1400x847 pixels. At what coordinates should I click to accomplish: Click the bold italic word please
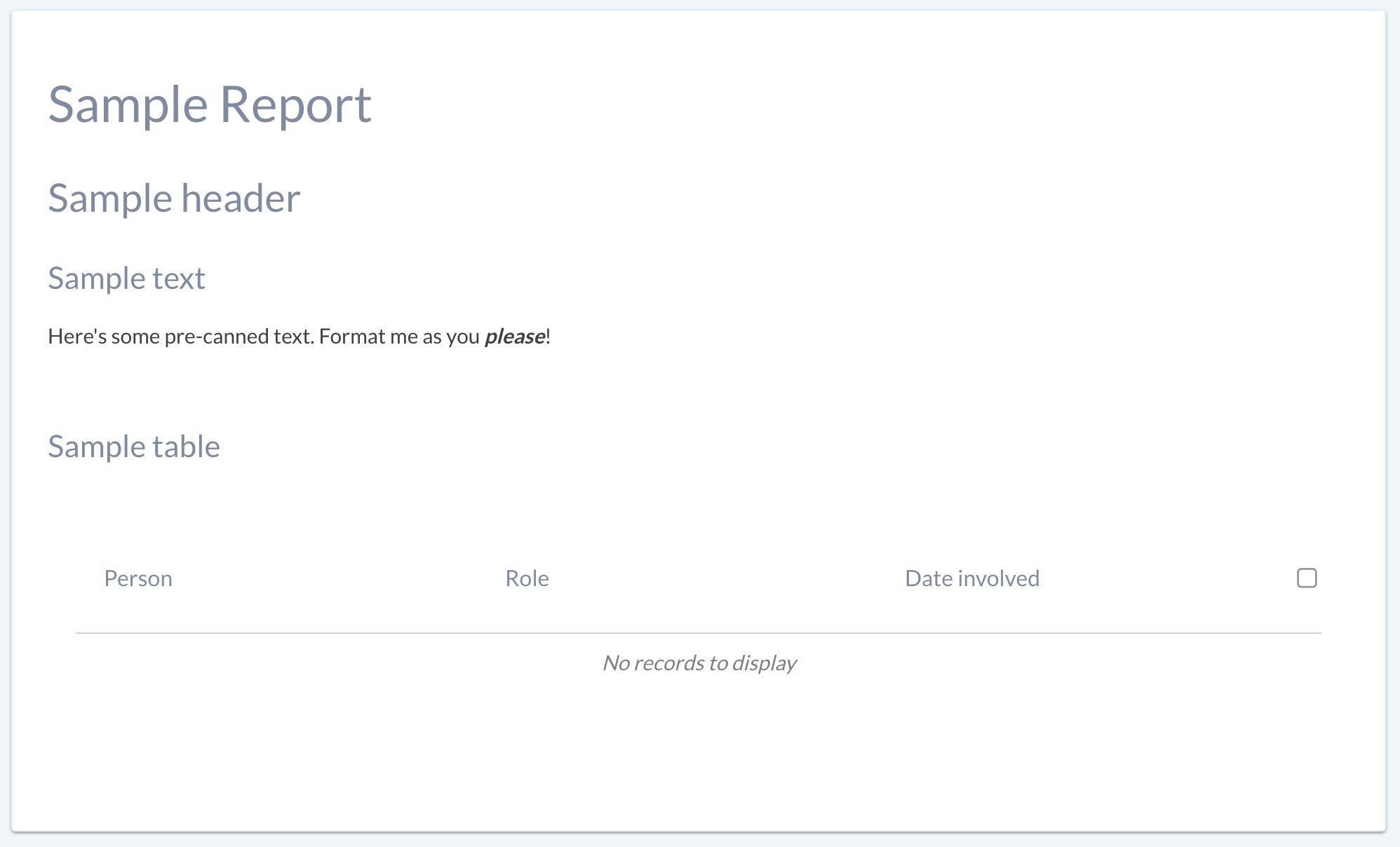tap(515, 337)
